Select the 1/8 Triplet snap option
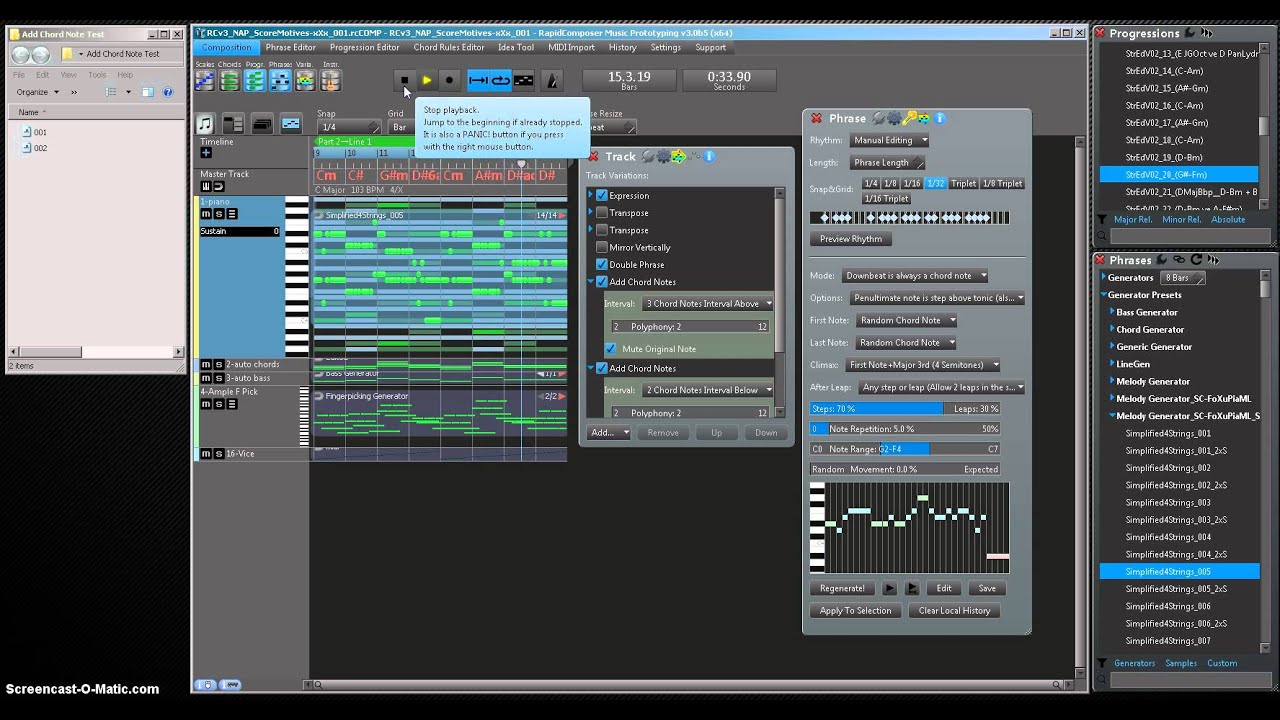The image size is (1280, 720). 1002,183
